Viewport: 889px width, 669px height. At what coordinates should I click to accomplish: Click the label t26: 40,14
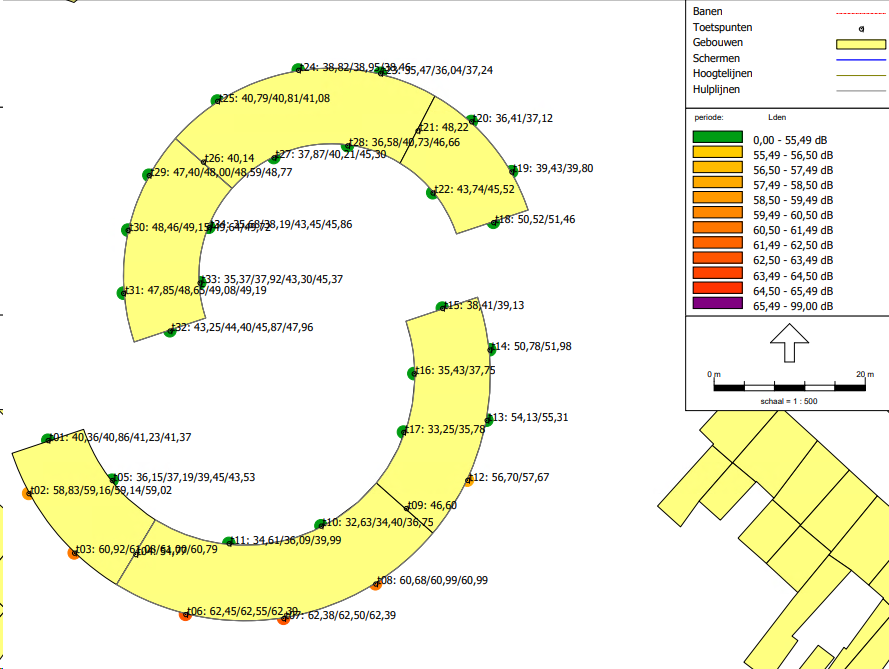point(229,159)
